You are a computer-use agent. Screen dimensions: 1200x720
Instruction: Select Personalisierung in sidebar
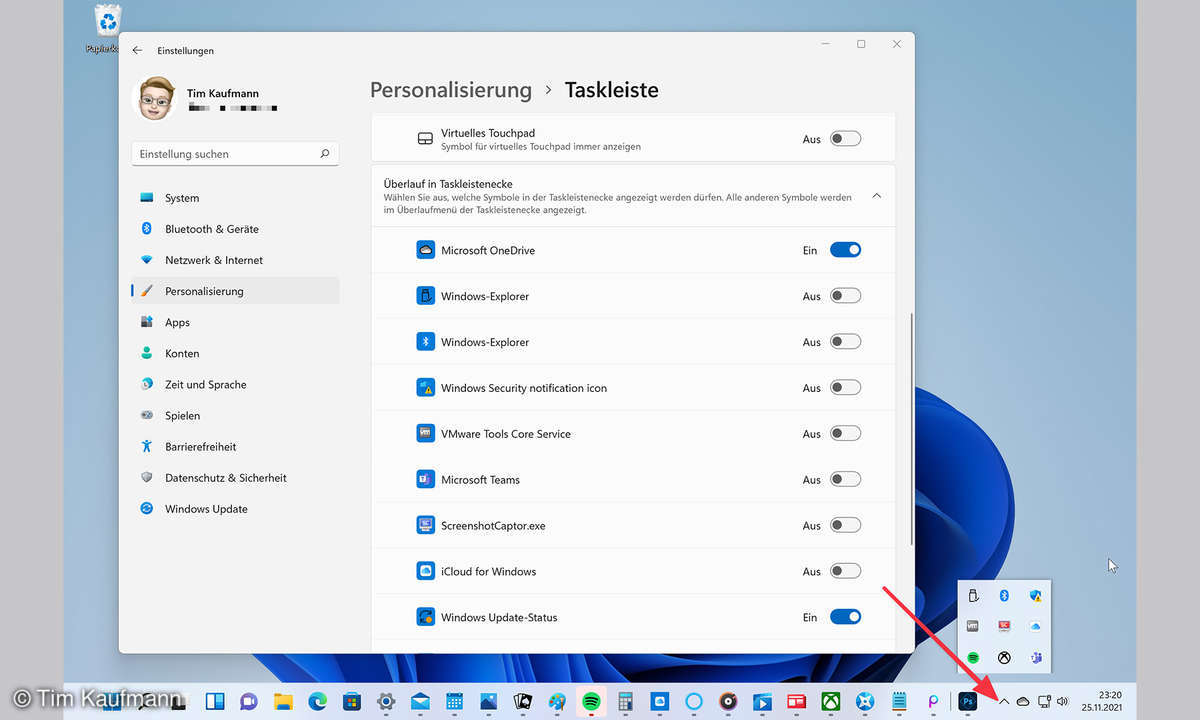[235, 291]
